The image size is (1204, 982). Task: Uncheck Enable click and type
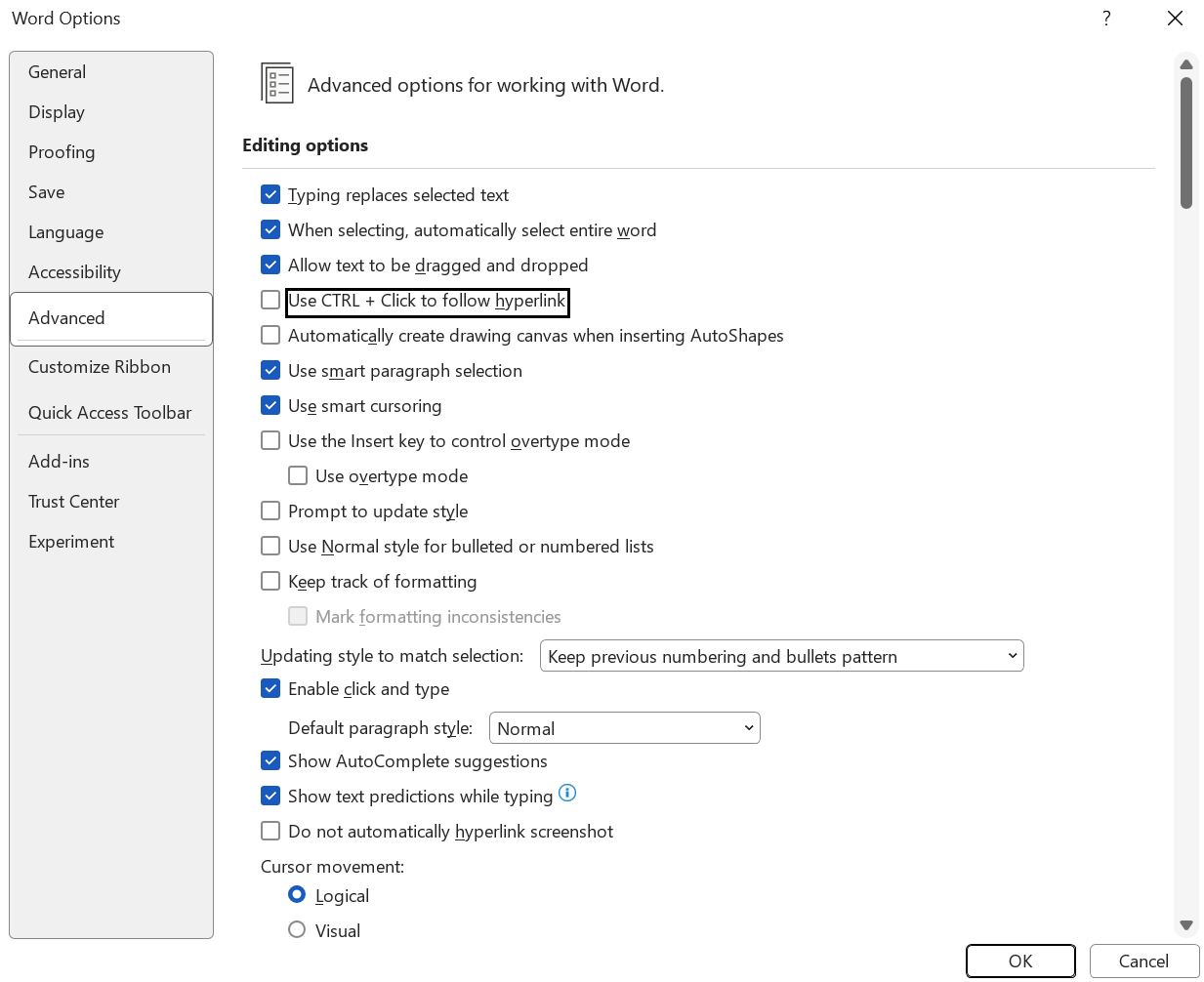pyautogui.click(x=270, y=689)
